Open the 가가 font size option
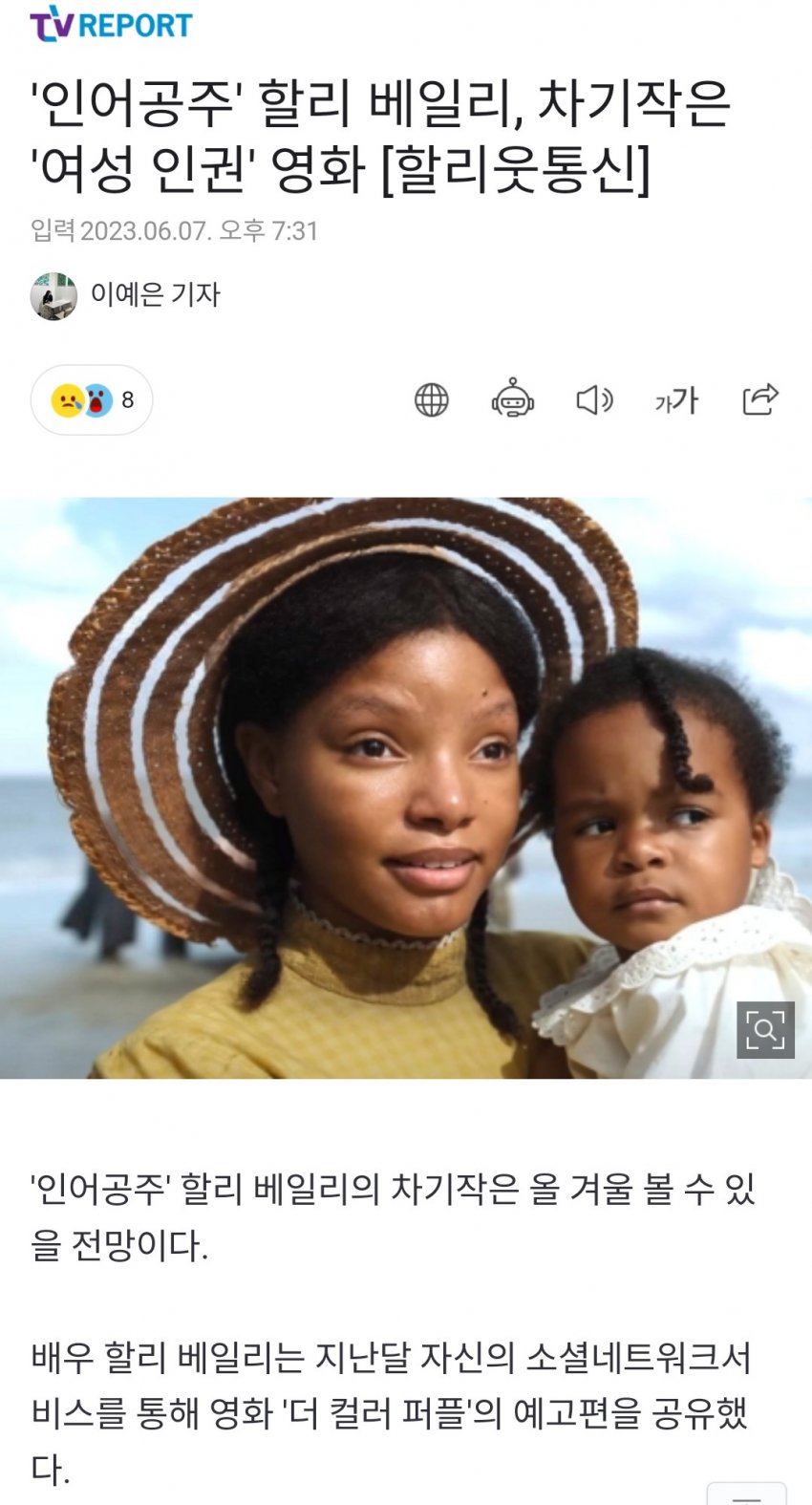The image size is (812, 1505). 676,400
